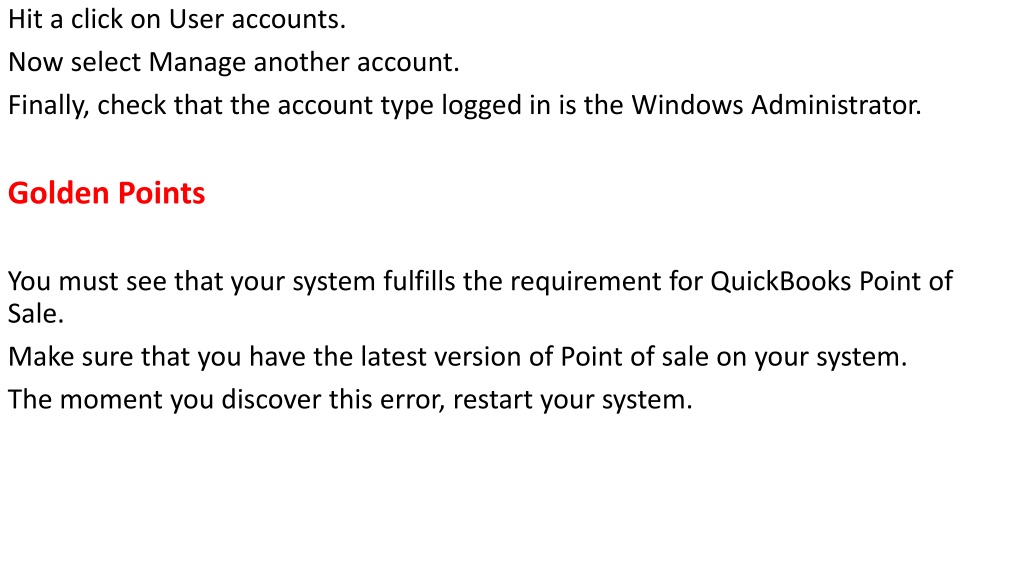Click the word "Sale." on the wrapped line
This screenshot has width=1024, height=576.
36,314
